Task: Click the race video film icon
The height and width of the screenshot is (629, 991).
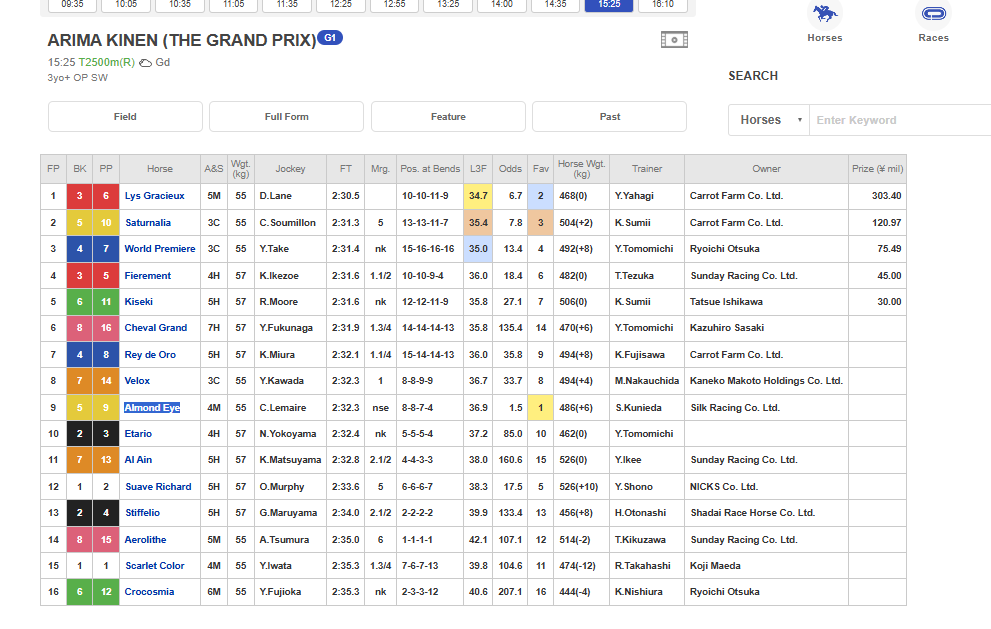Action: click(x=674, y=40)
